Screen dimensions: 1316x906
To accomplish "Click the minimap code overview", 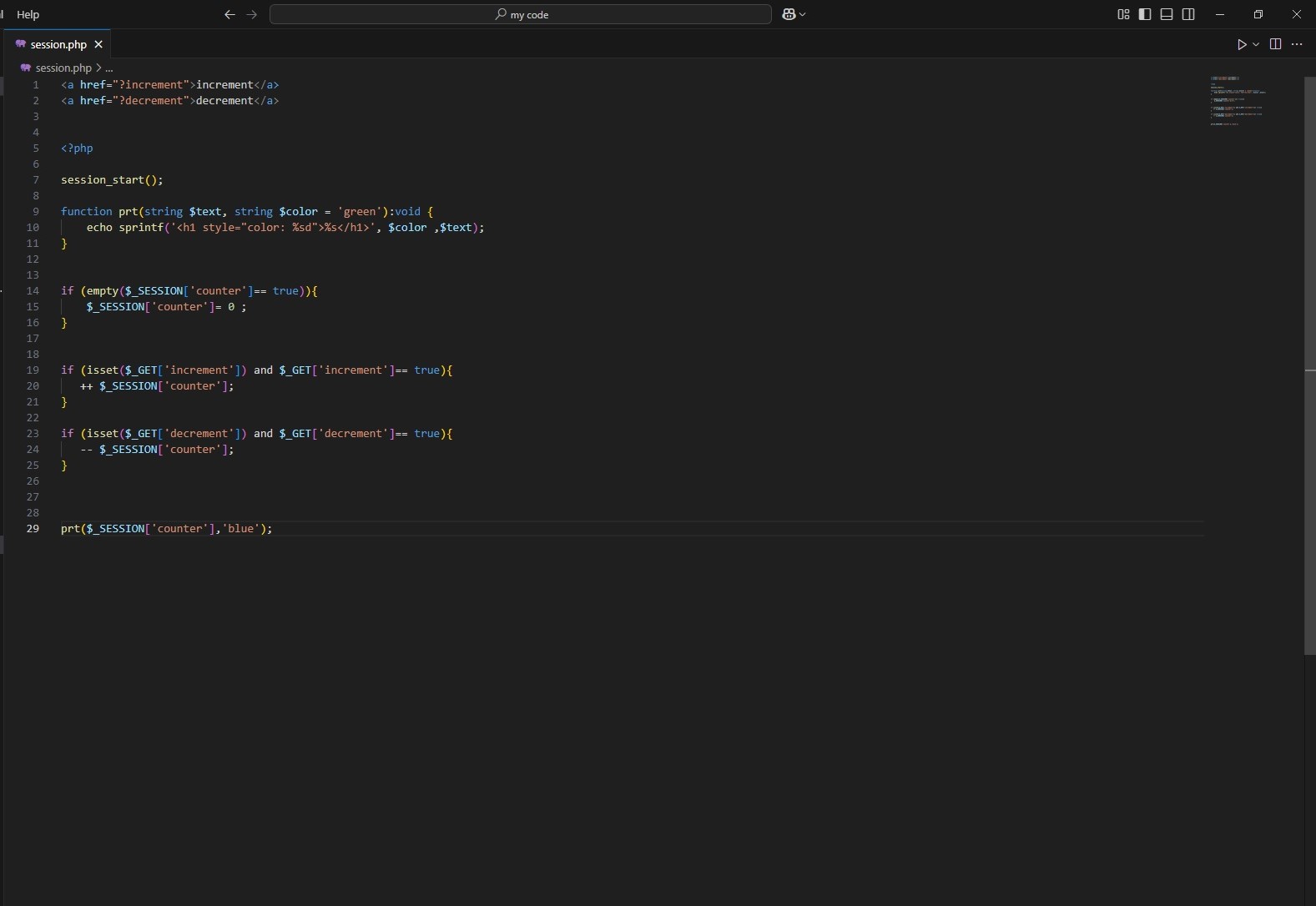I will [1238, 100].
